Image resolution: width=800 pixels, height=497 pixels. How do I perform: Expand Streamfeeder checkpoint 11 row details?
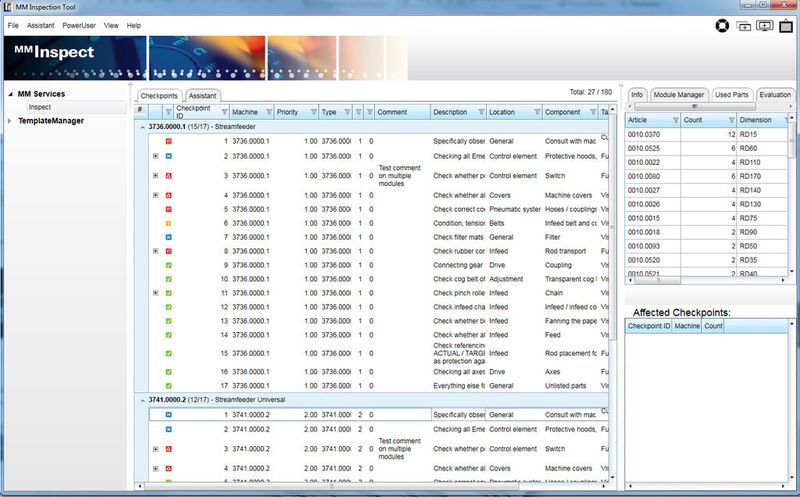click(x=156, y=293)
